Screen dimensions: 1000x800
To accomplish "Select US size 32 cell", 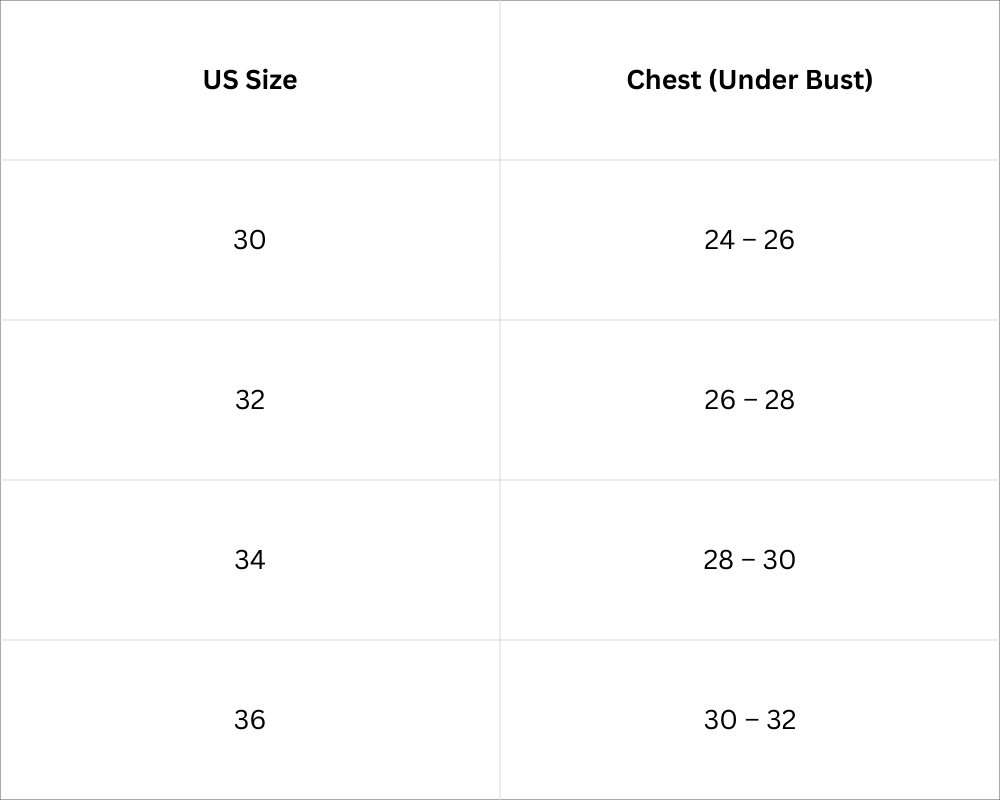I will [250, 400].
